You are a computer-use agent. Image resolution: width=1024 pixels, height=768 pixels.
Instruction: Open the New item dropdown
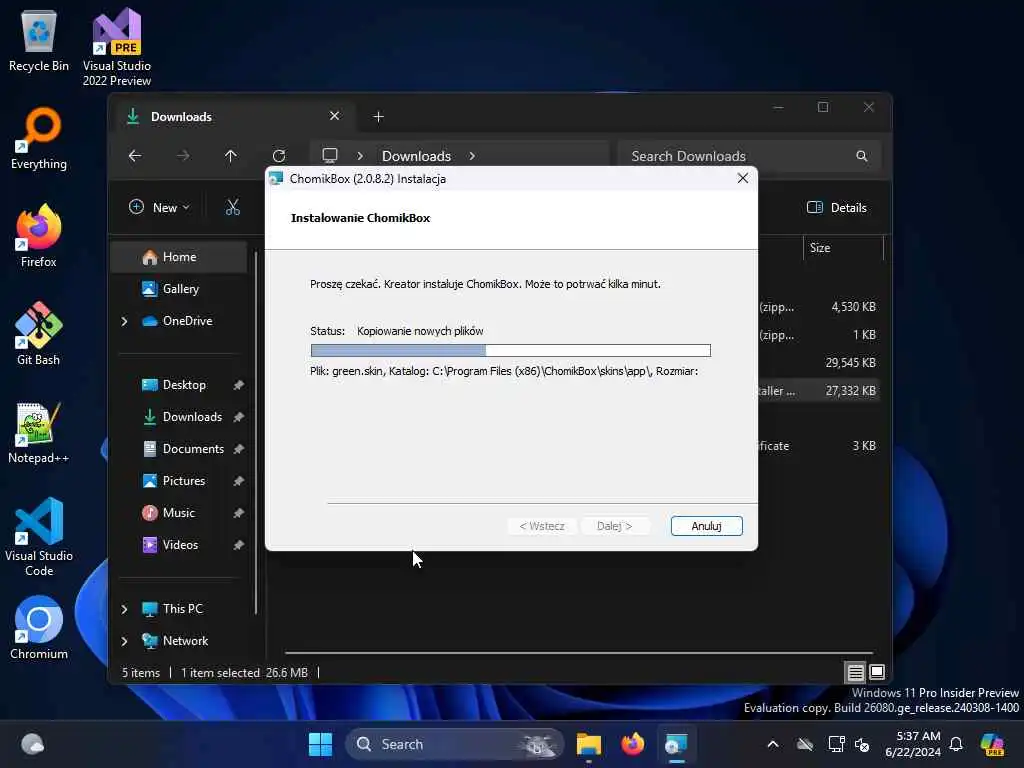159,207
